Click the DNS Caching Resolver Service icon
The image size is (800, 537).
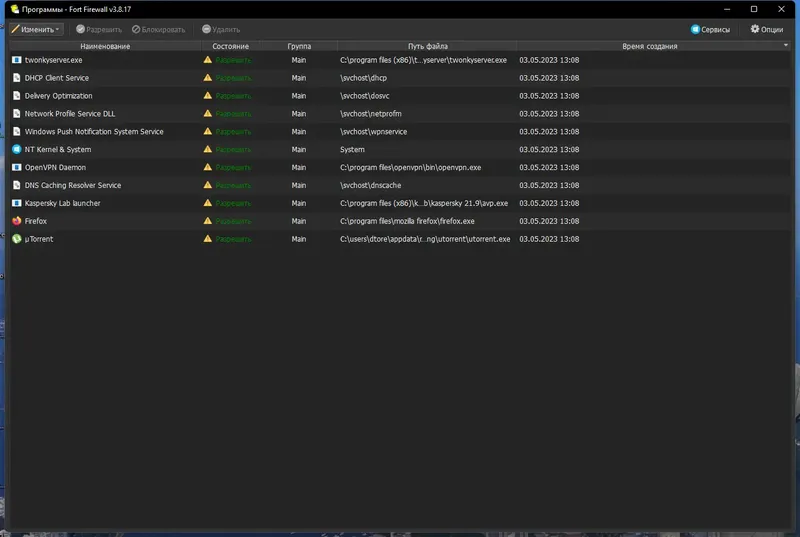pos(16,185)
